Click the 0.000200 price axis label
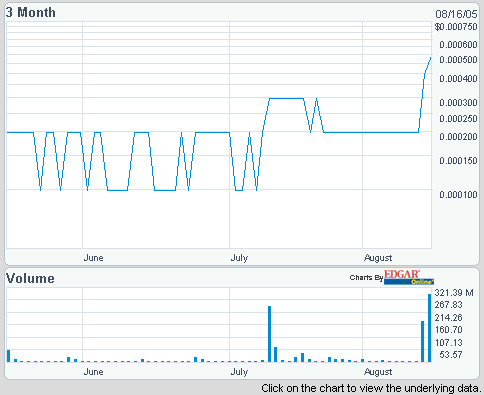This screenshot has height=395, width=484. pos(458,137)
